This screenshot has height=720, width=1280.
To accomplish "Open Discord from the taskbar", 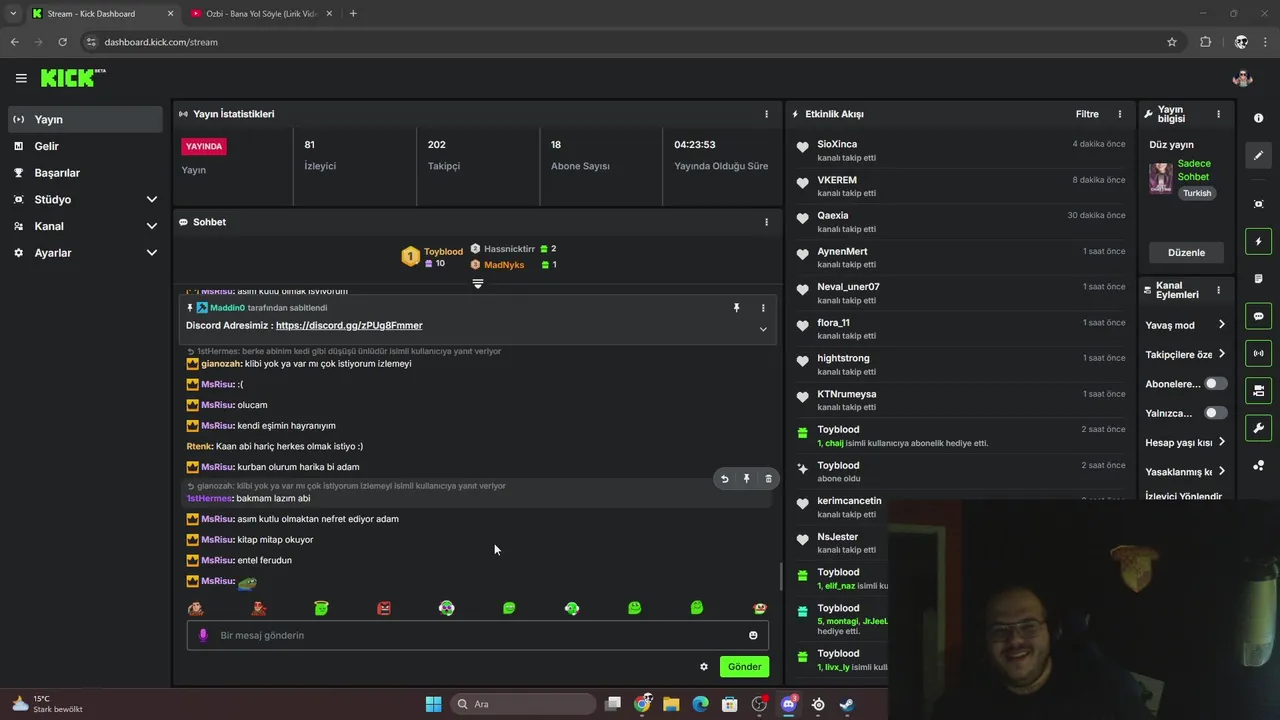I will [788, 704].
